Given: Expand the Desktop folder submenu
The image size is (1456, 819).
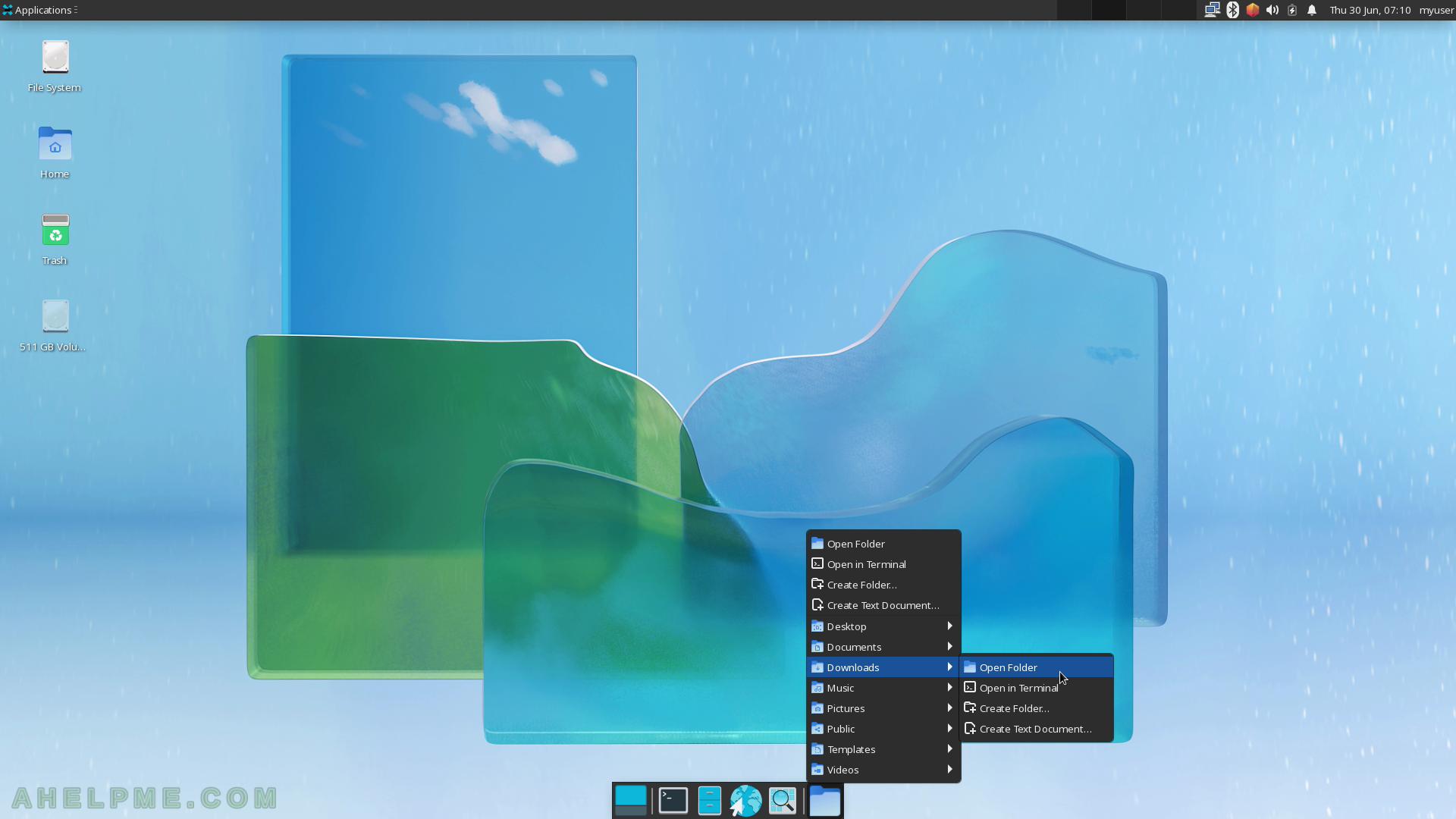Looking at the screenshot, I should [883, 626].
